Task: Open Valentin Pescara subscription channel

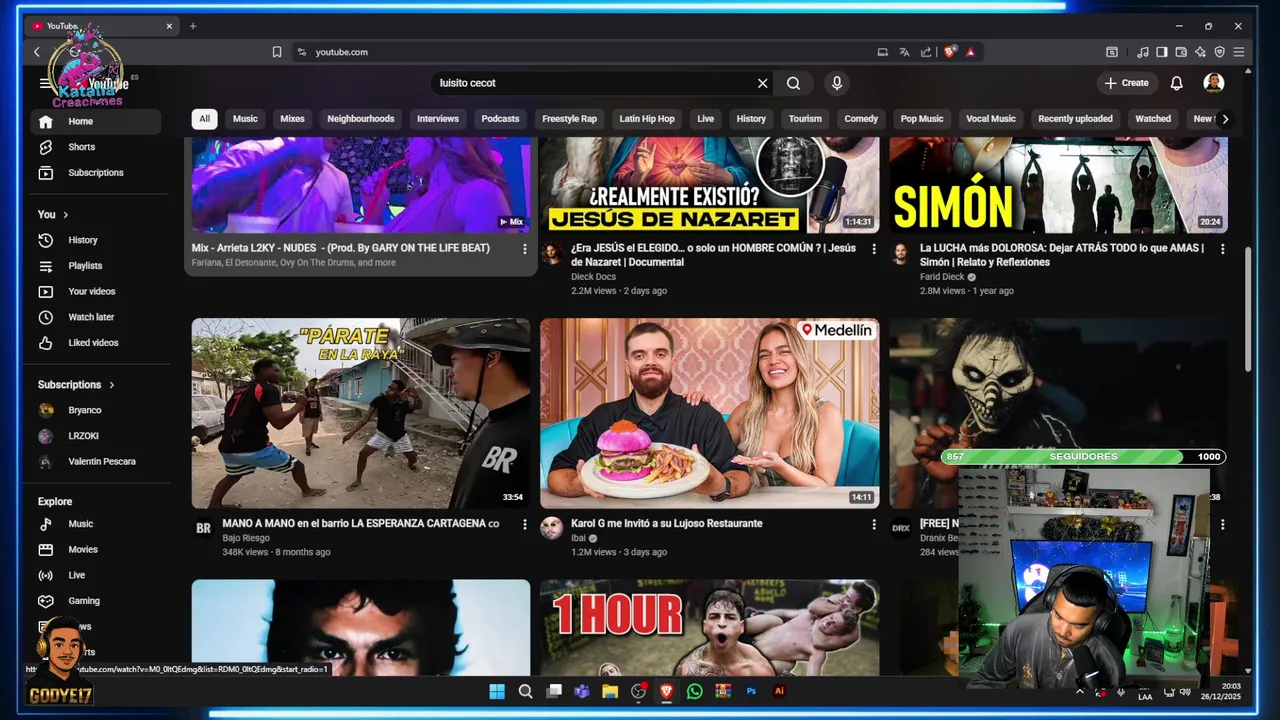Action: pyautogui.click(x=97, y=462)
